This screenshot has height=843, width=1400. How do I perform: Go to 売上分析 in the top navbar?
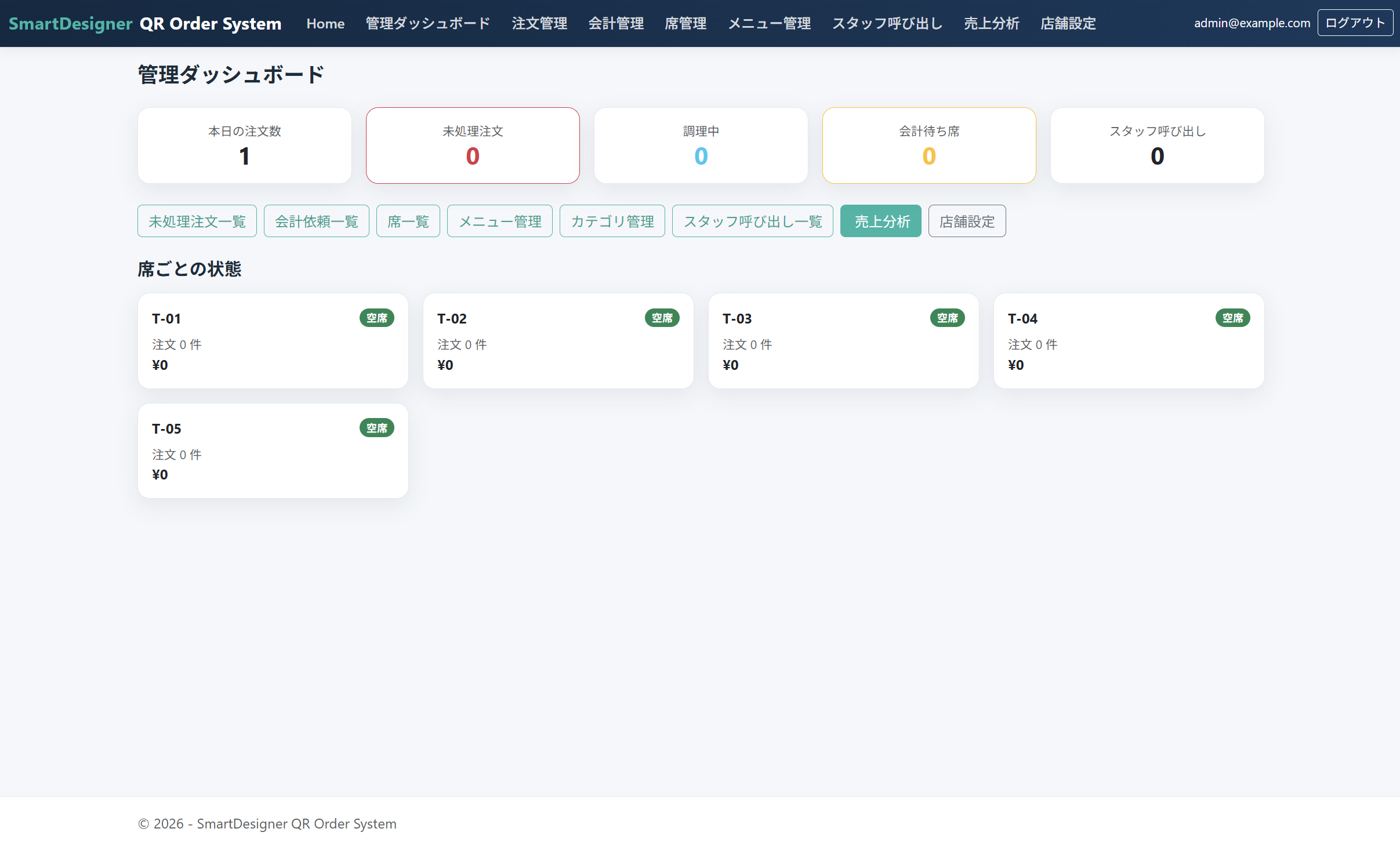click(992, 23)
